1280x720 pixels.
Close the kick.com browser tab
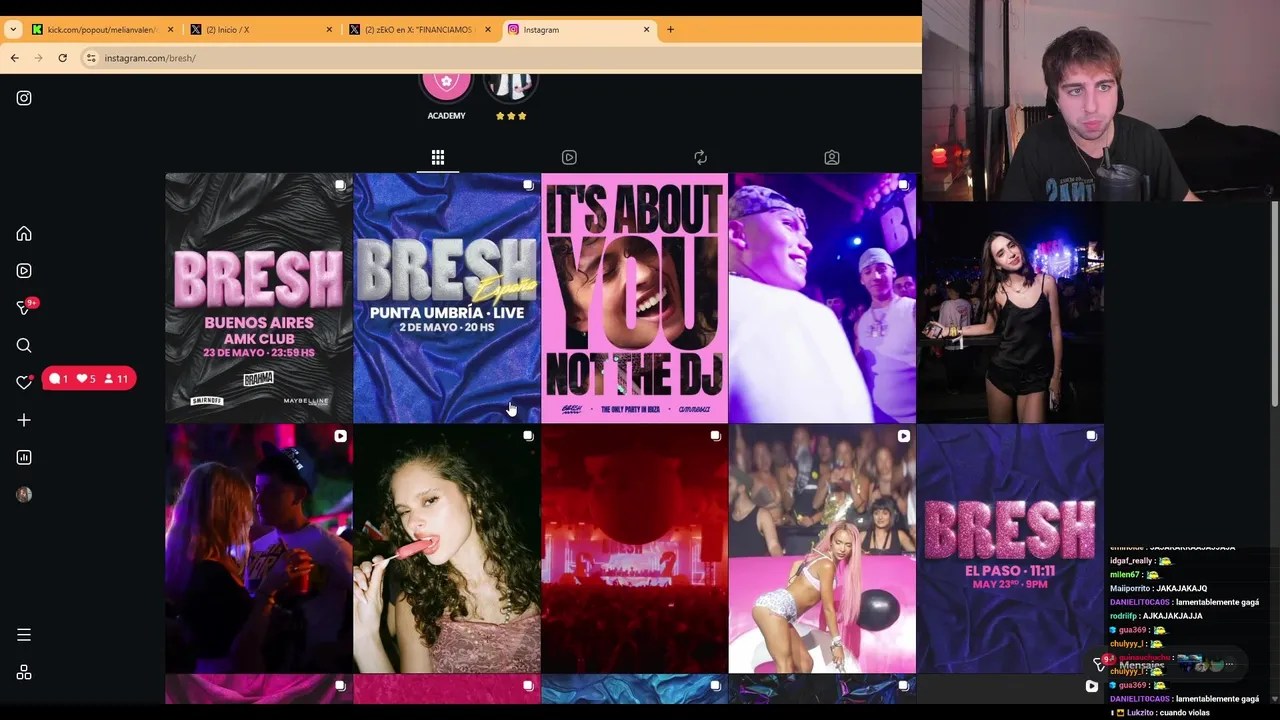tap(170, 29)
